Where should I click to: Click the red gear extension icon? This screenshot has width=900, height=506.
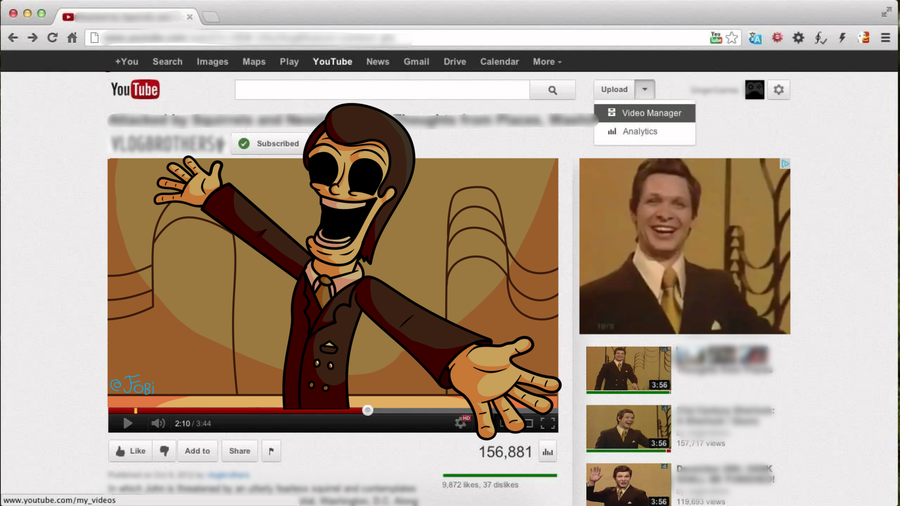pos(777,38)
